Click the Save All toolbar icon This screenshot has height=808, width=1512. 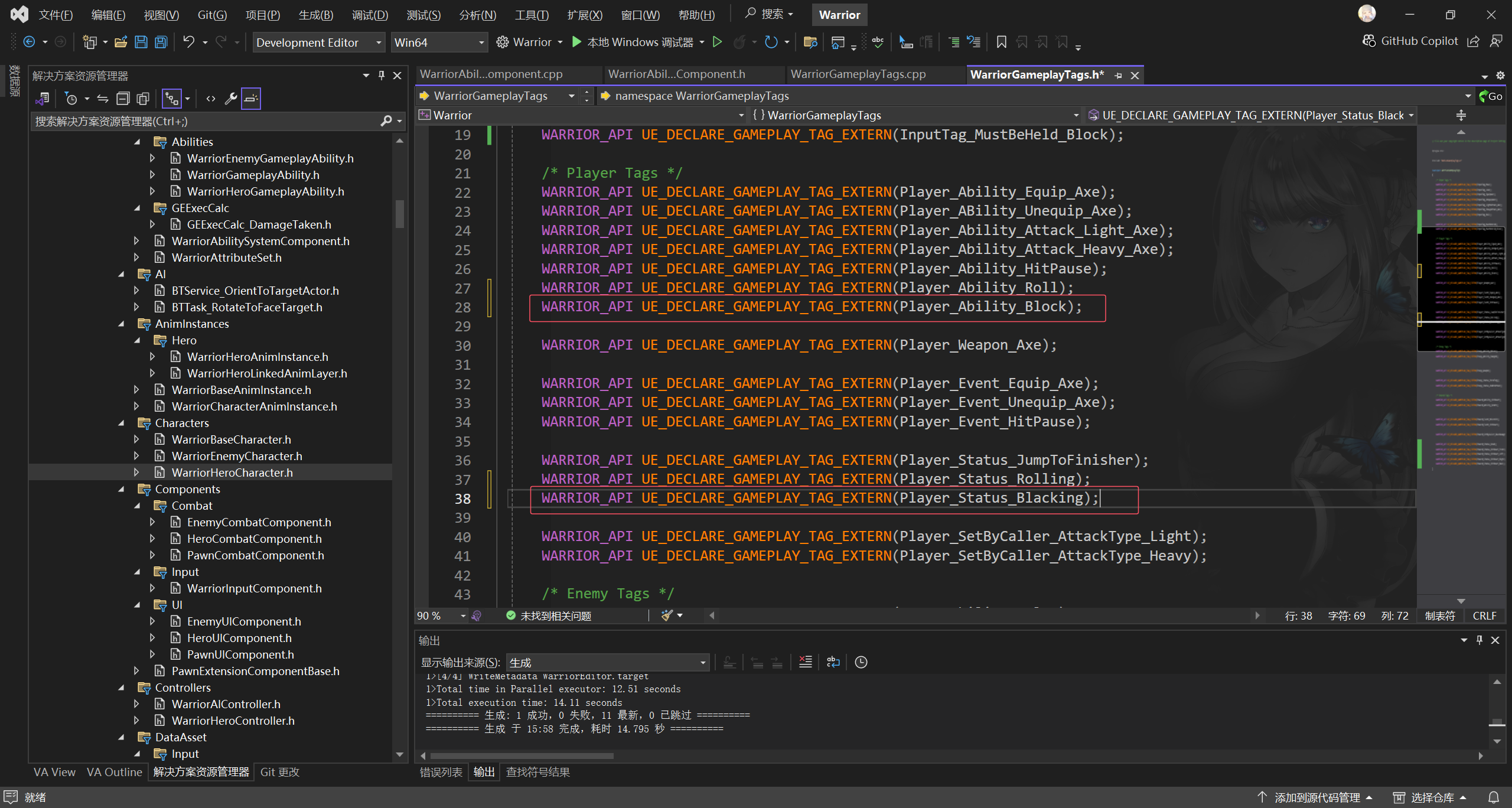(161, 42)
